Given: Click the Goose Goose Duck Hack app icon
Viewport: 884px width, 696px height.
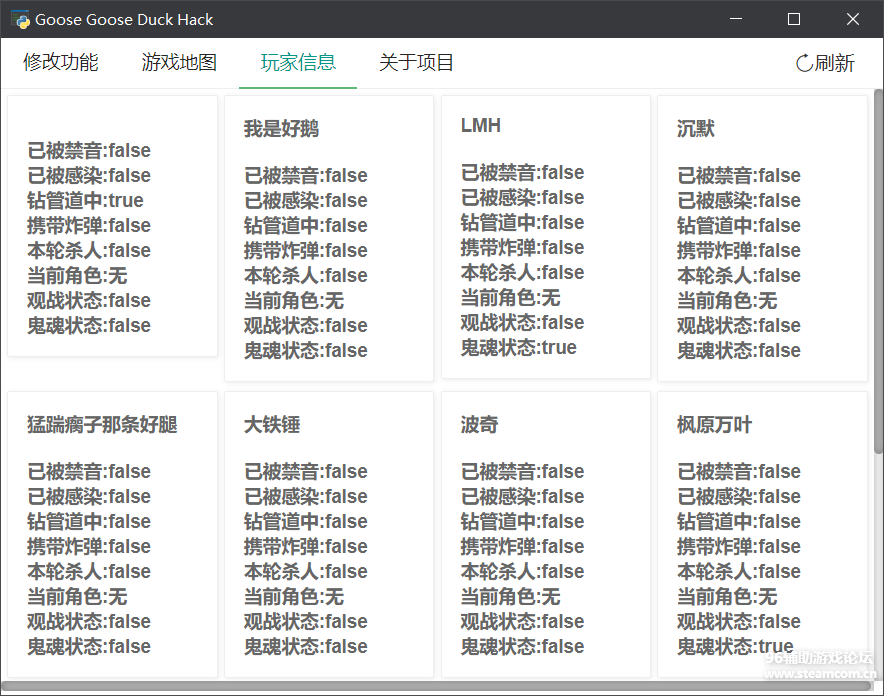Looking at the screenshot, I should 19,19.
